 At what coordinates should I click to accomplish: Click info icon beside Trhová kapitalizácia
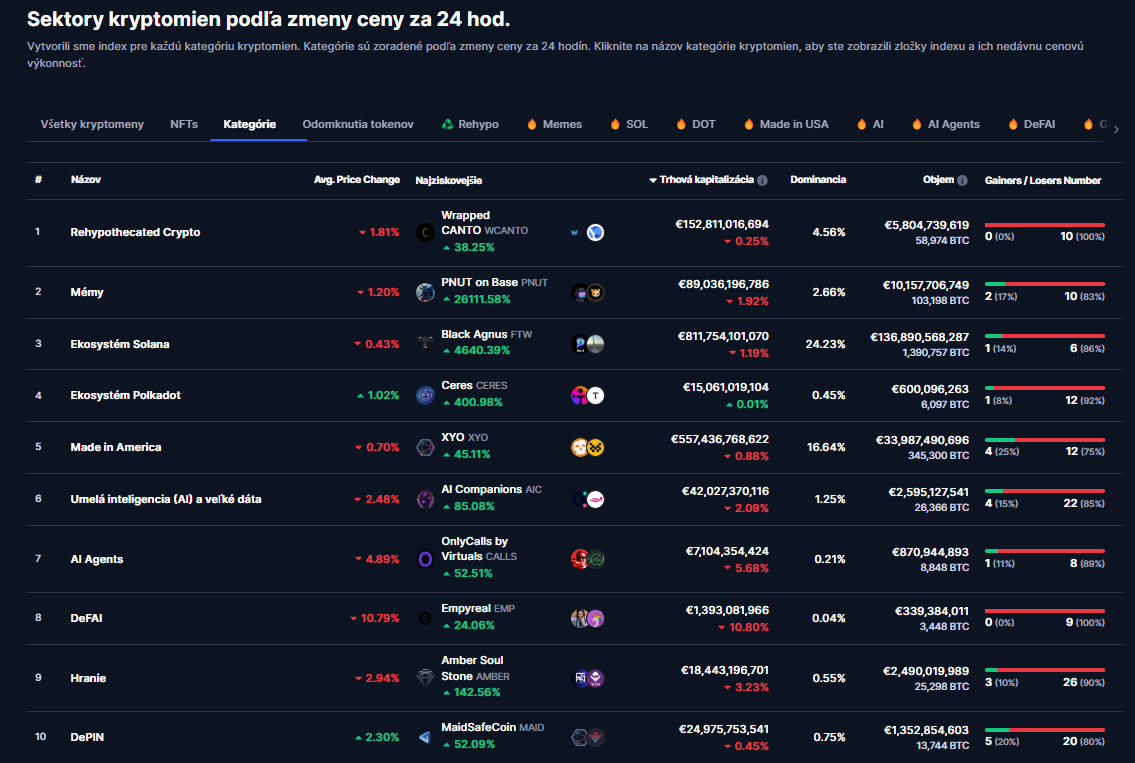tap(762, 181)
